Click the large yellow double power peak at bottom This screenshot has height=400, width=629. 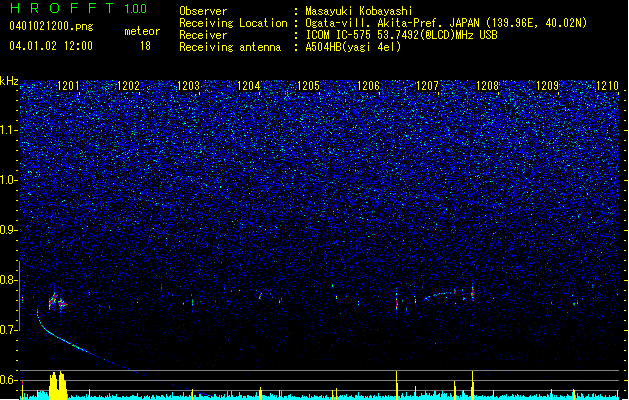57,386
